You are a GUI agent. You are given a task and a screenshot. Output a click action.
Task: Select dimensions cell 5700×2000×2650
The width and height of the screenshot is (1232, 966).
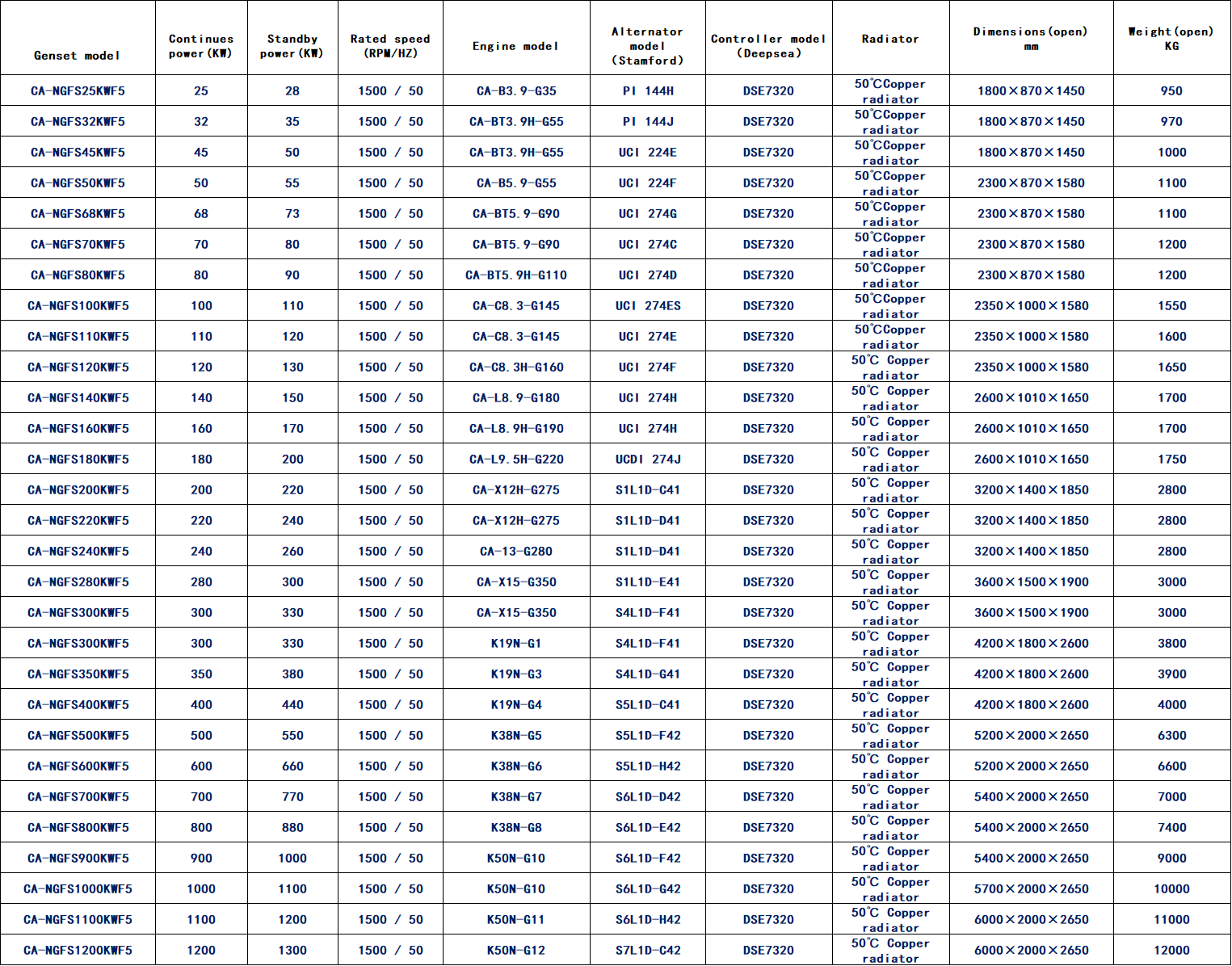click(1031, 888)
